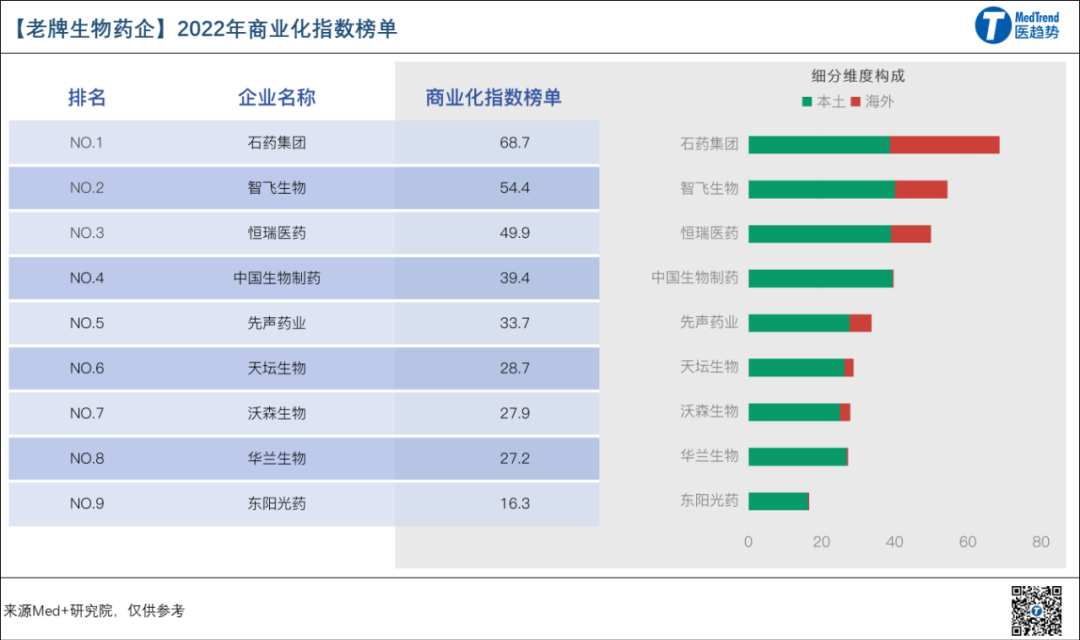Viewport: 1080px width, 640px height.
Task: Select the NO.5 rank cell
Action: [87, 323]
